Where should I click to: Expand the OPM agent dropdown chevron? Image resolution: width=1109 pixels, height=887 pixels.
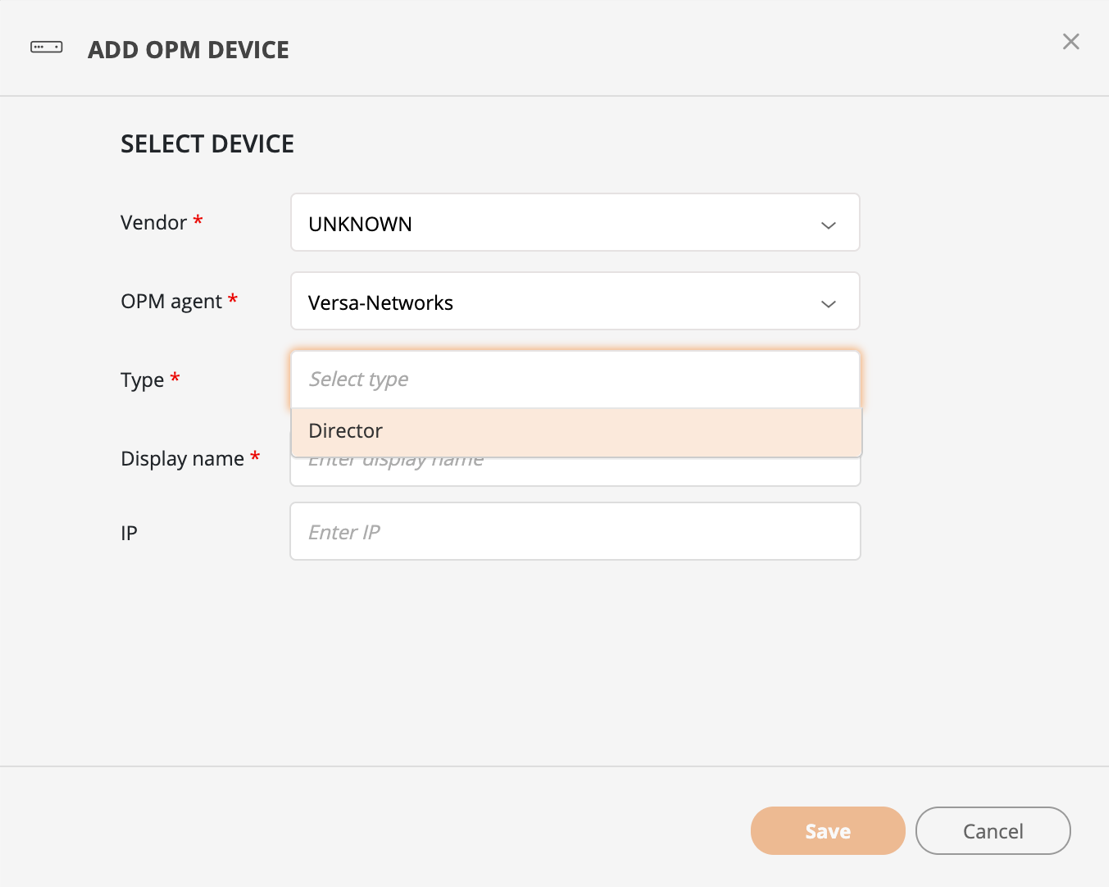(x=828, y=303)
